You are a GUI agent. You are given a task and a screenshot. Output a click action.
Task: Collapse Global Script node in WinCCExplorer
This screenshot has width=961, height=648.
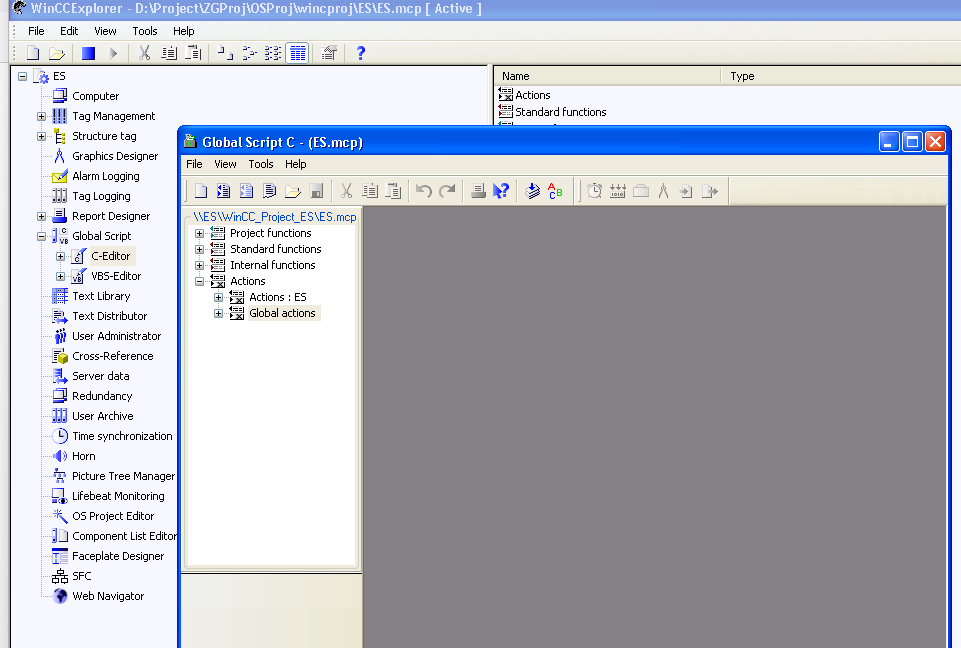coord(41,236)
